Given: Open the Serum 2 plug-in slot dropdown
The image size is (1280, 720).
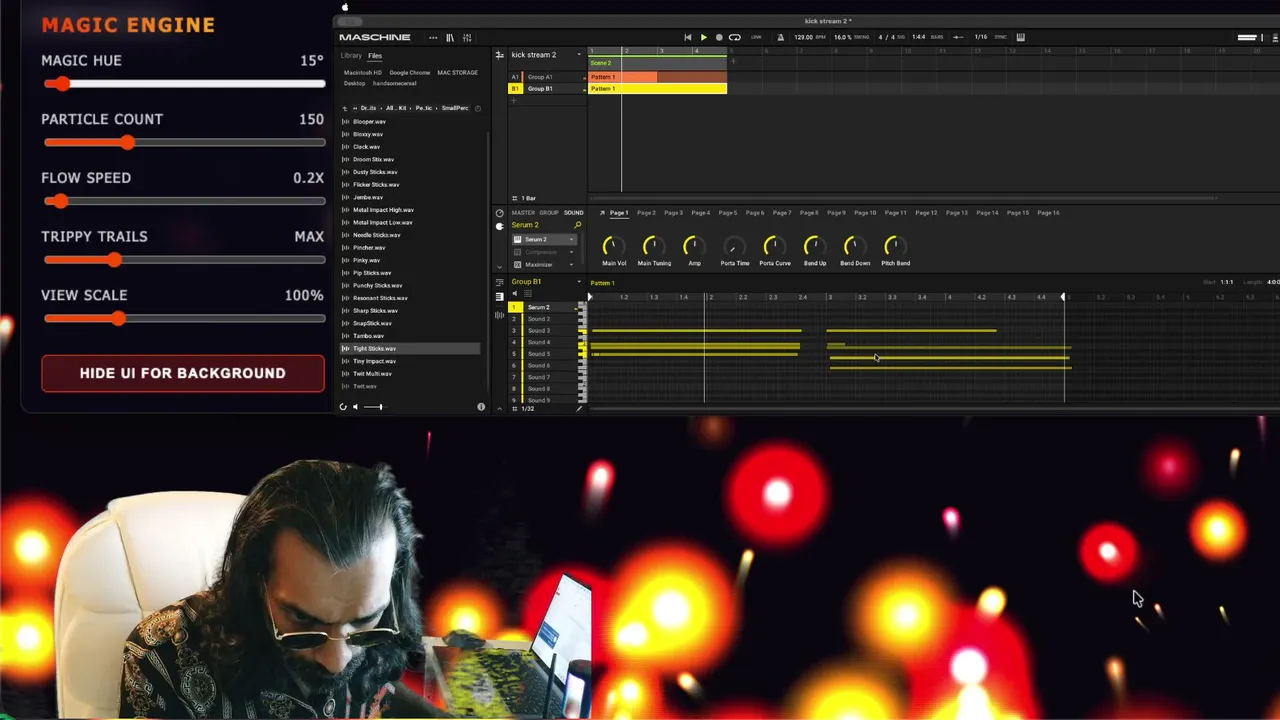Looking at the screenshot, I should [572, 240].
